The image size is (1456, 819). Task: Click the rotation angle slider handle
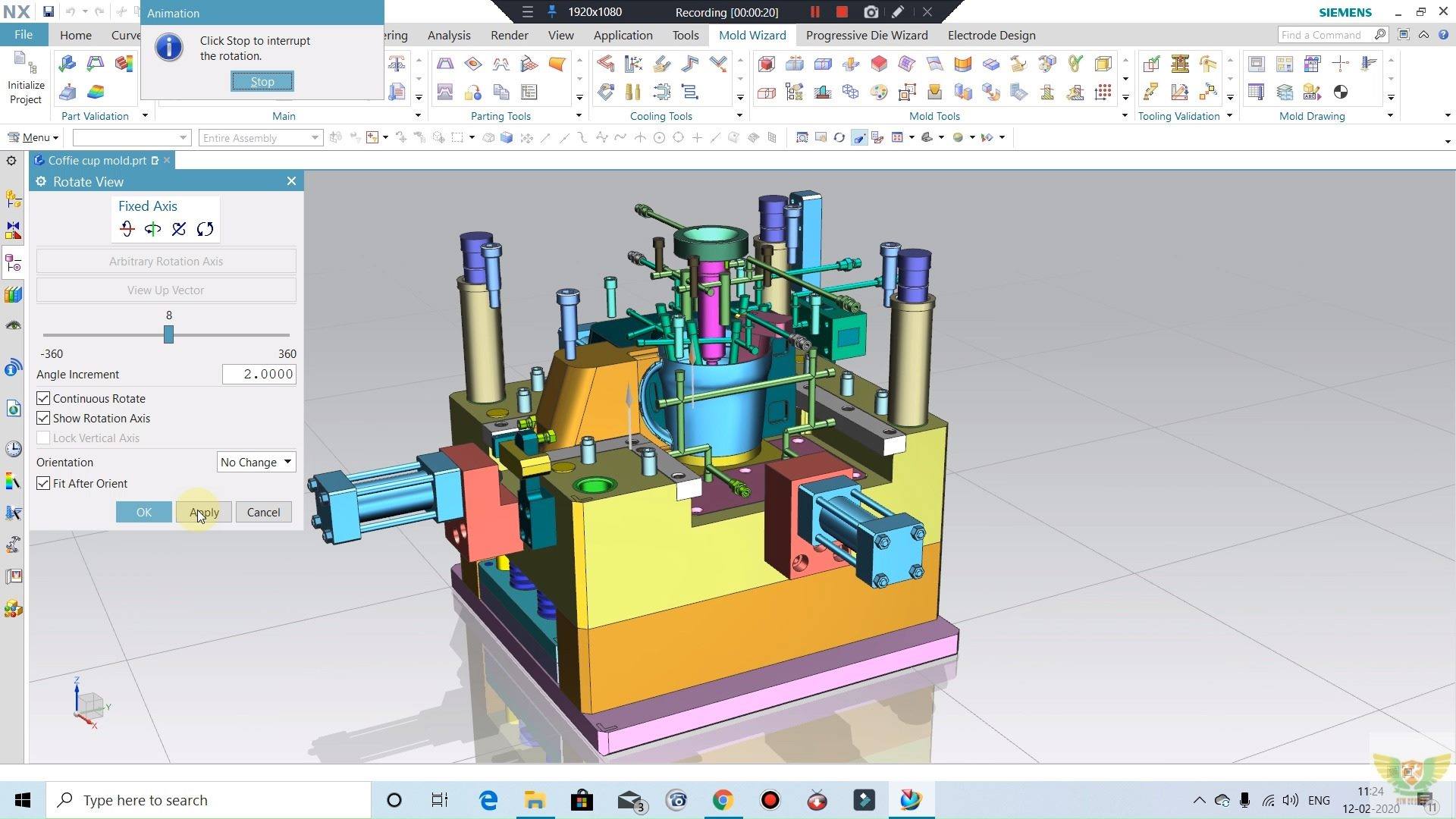pyautogui.click(x=168, y=334)
